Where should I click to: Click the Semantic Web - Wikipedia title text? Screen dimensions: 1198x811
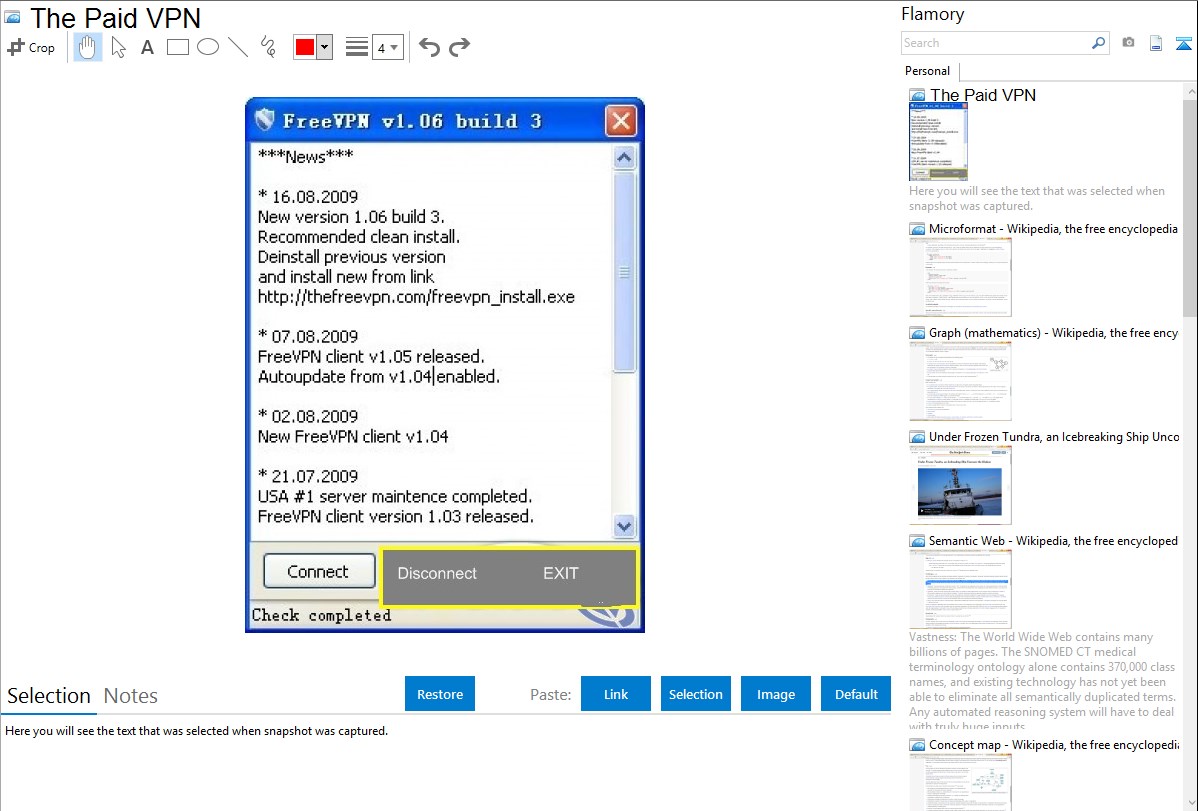(1053, 540)
